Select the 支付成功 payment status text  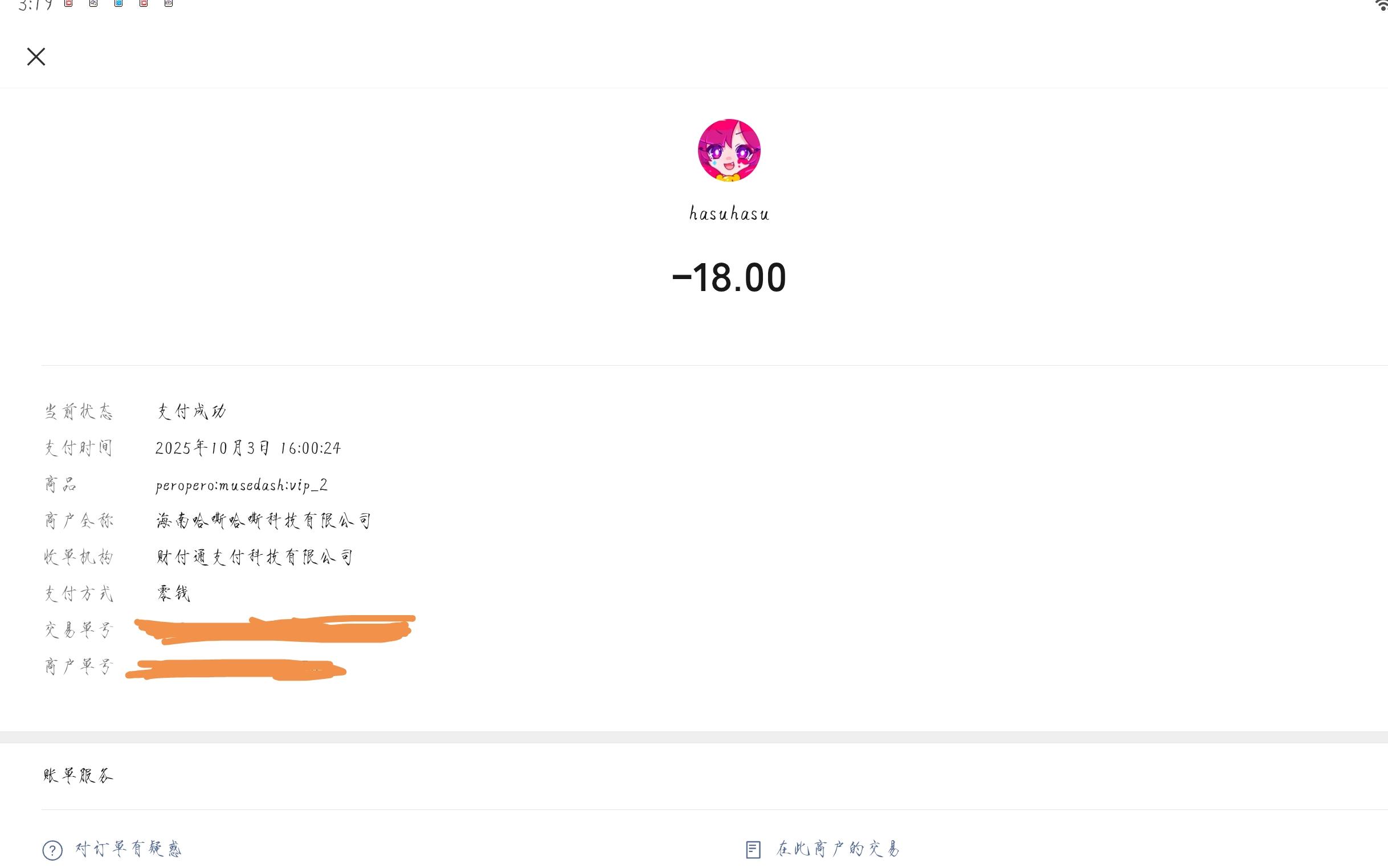tap(192, 411)
